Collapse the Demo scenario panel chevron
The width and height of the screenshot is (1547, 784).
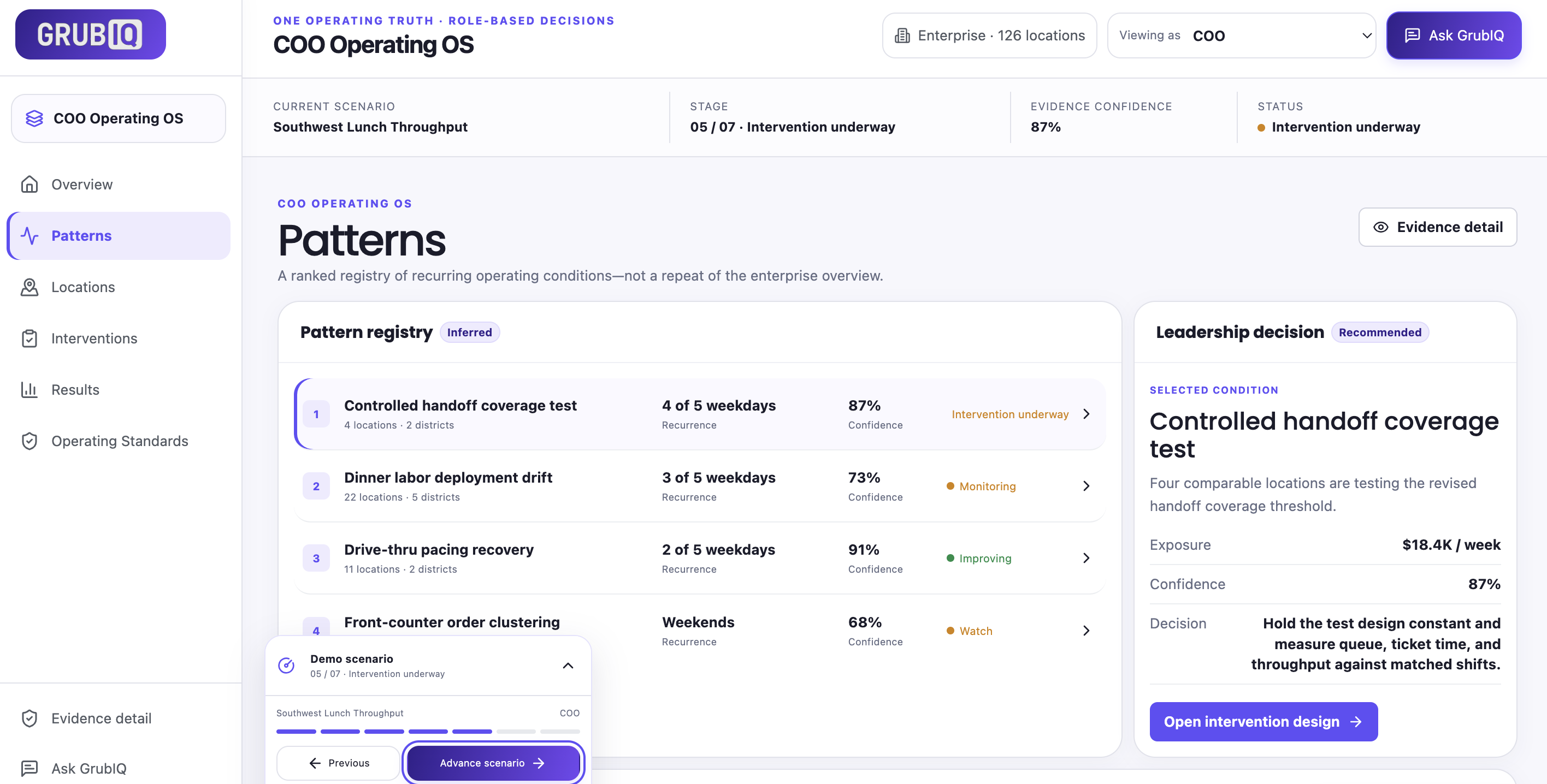click(568, 665)
